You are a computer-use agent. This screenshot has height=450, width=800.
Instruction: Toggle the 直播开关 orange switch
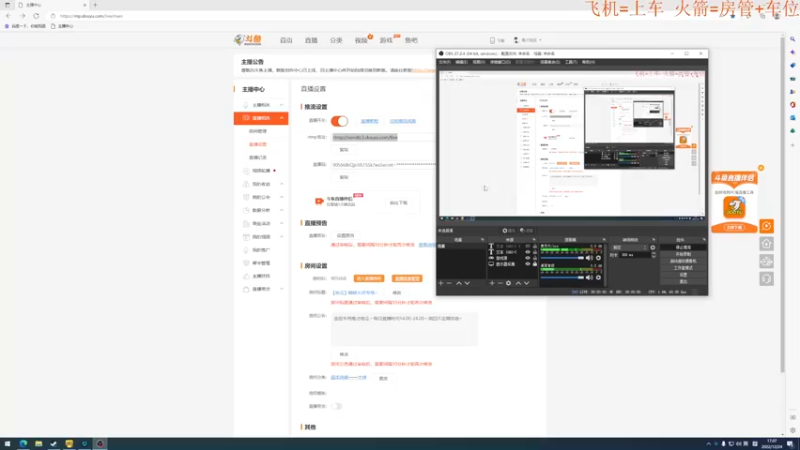339,121
